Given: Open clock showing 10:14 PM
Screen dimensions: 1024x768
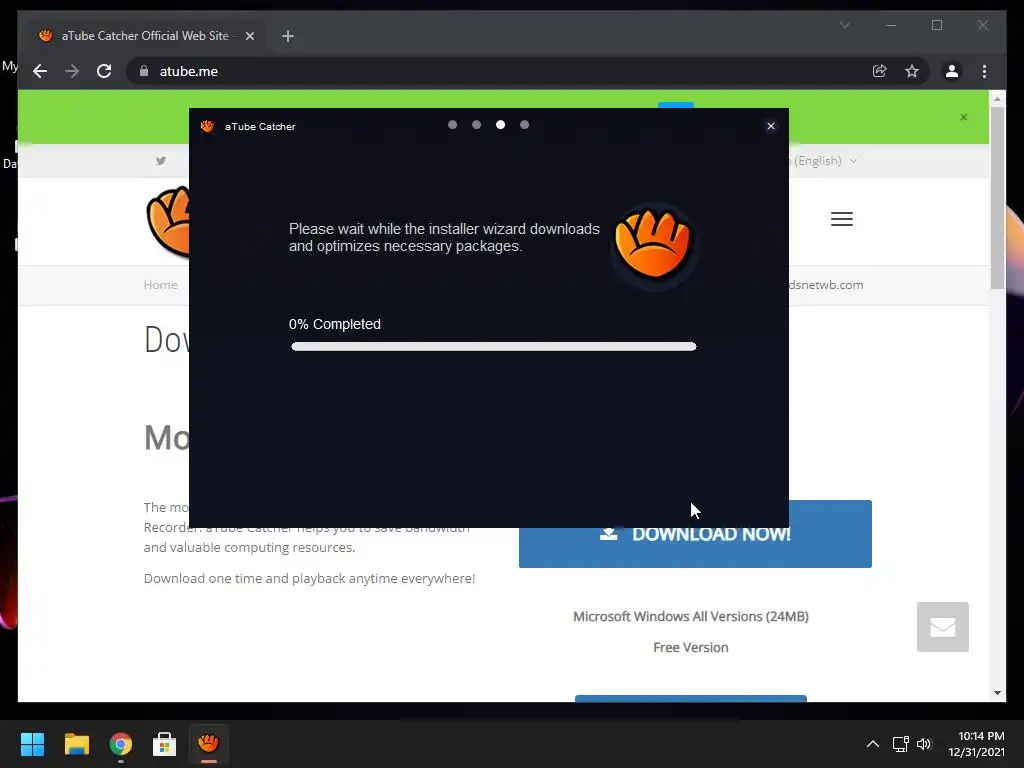Looking at the screenshot, I should pyautogui.click(x=976, y=744).
